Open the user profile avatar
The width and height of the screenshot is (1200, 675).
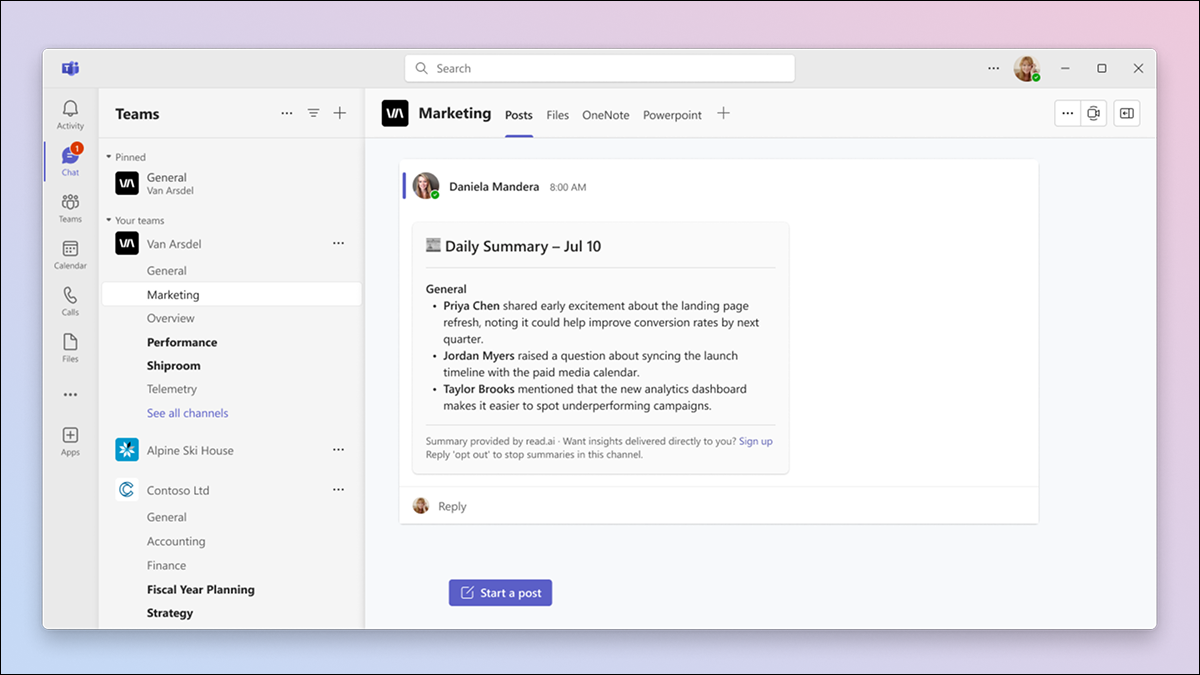point(1027,68)
